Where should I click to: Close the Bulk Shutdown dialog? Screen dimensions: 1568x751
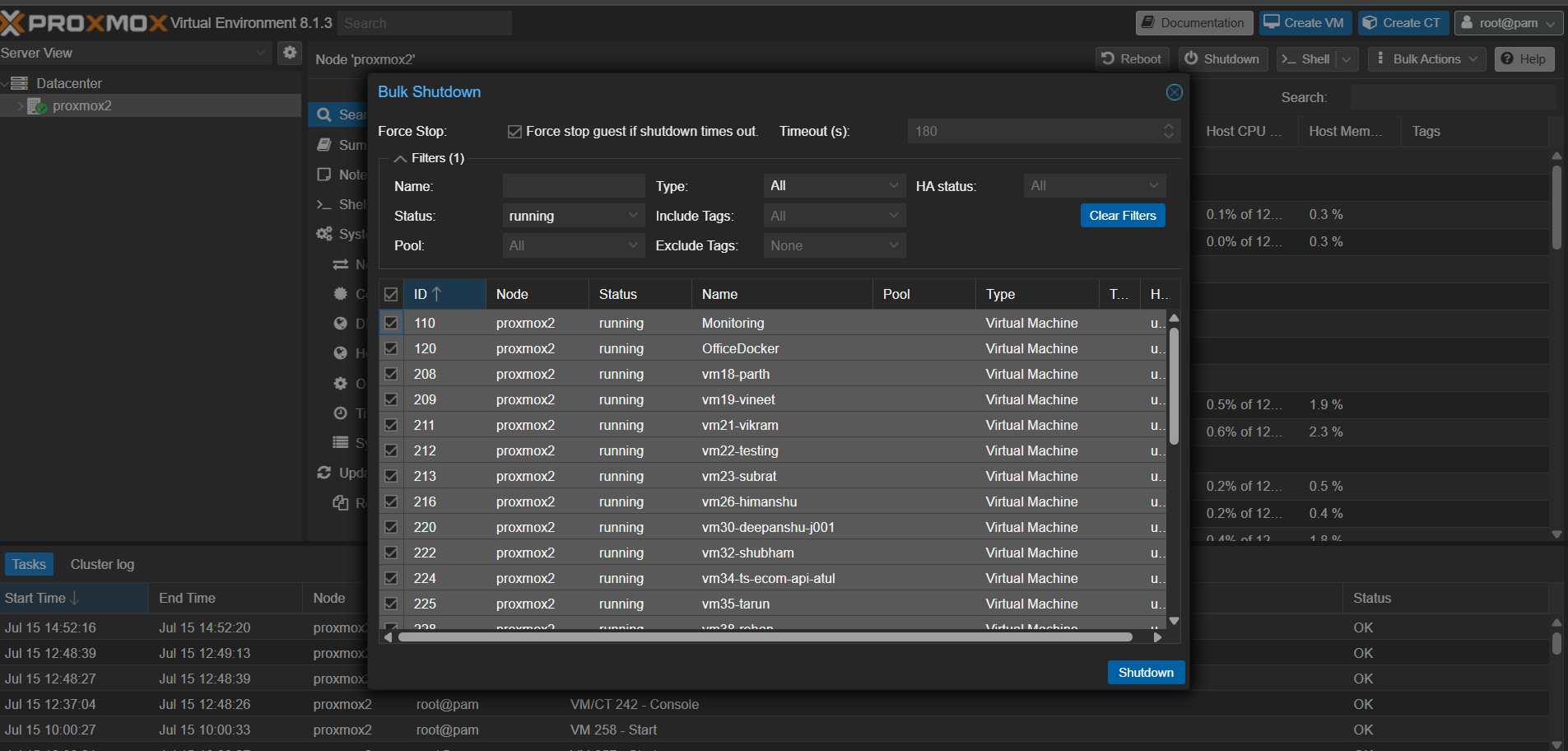[1175, 92]
